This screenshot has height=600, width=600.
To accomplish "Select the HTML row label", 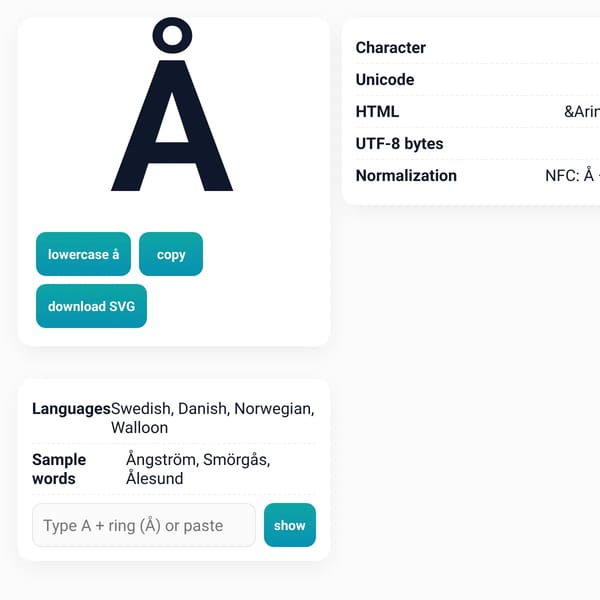I will [x=377, y=112].
